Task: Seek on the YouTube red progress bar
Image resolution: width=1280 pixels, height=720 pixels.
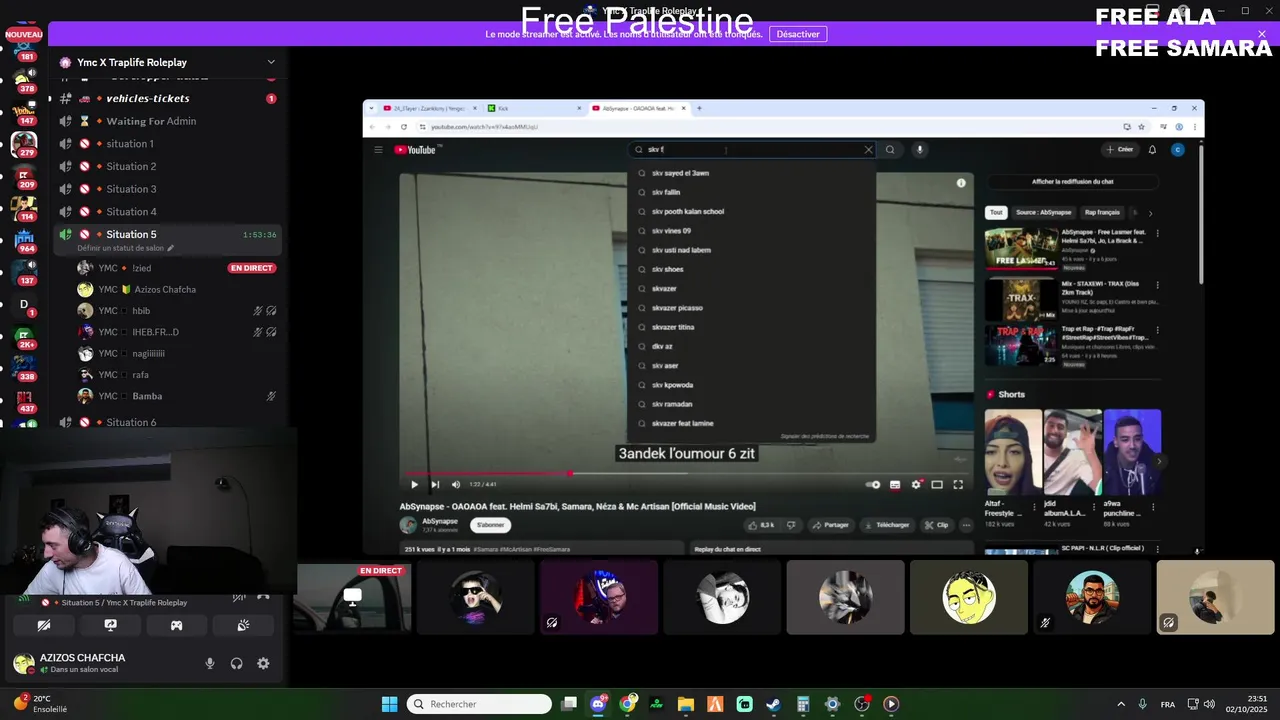Action: click(x=685, y=474)
